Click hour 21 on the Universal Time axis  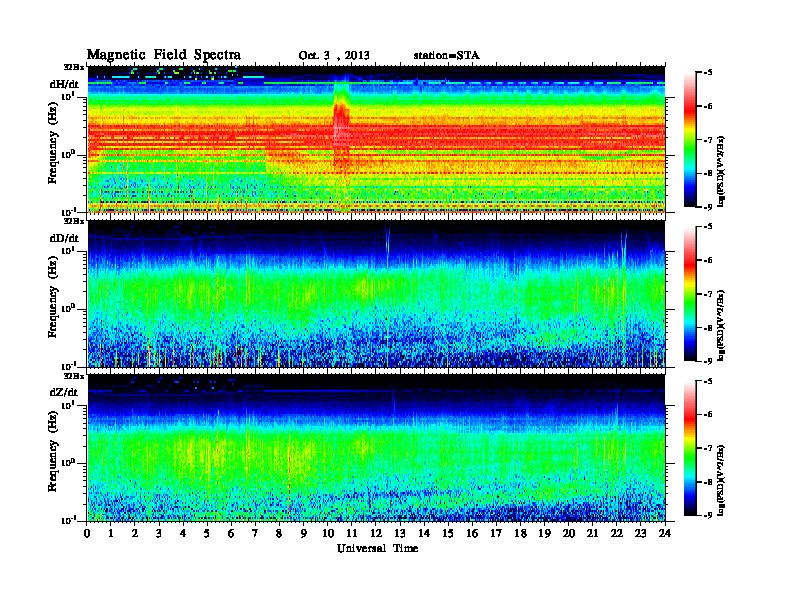click(593, 534)
